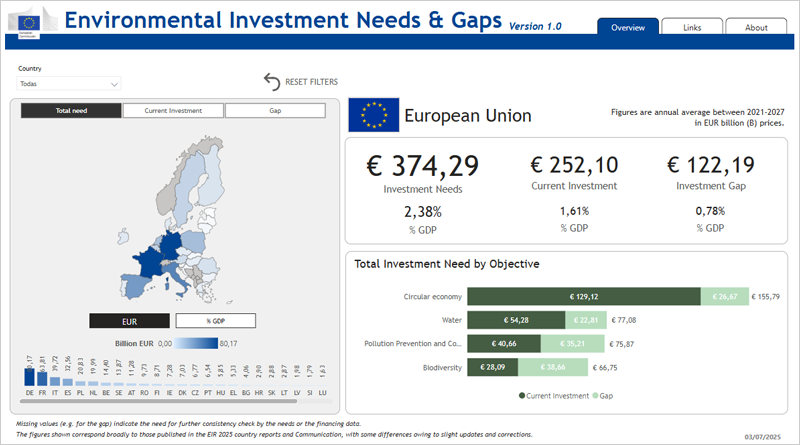Click the truncated Pollution Prevention and Co... label
The image size is (800, 445).
pyautogui.click(x=412, y=343)
